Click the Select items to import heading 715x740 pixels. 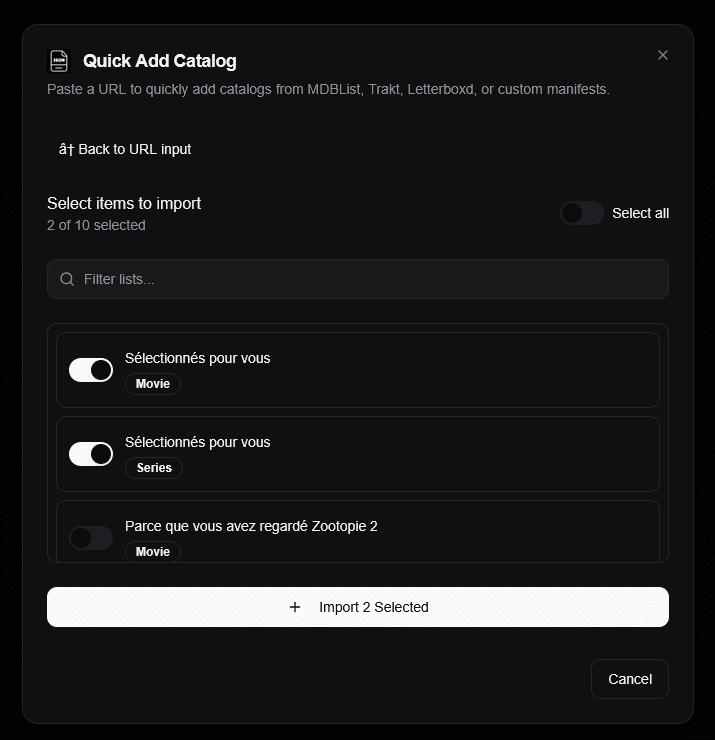coord(124,203)
